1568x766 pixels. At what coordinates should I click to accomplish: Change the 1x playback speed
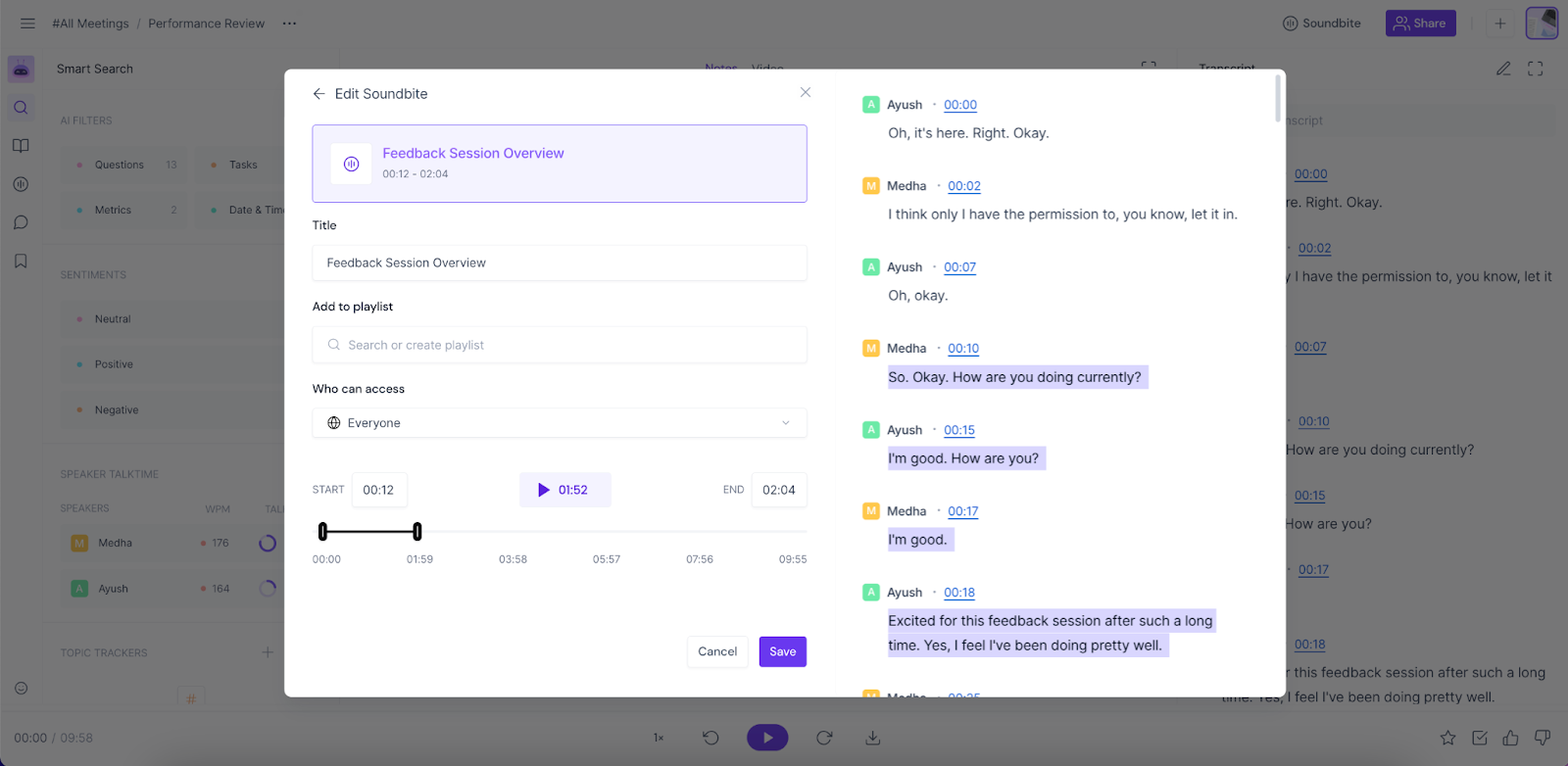point(659,738)
